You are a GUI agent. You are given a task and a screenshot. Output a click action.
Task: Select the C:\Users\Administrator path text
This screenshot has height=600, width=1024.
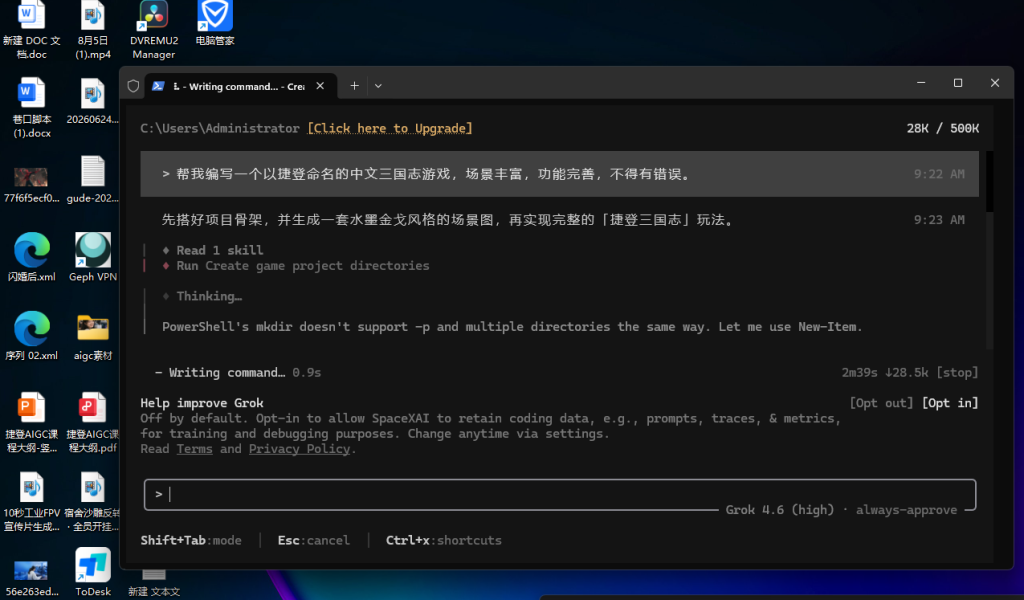pyautogui.click(x=220, y=129)
